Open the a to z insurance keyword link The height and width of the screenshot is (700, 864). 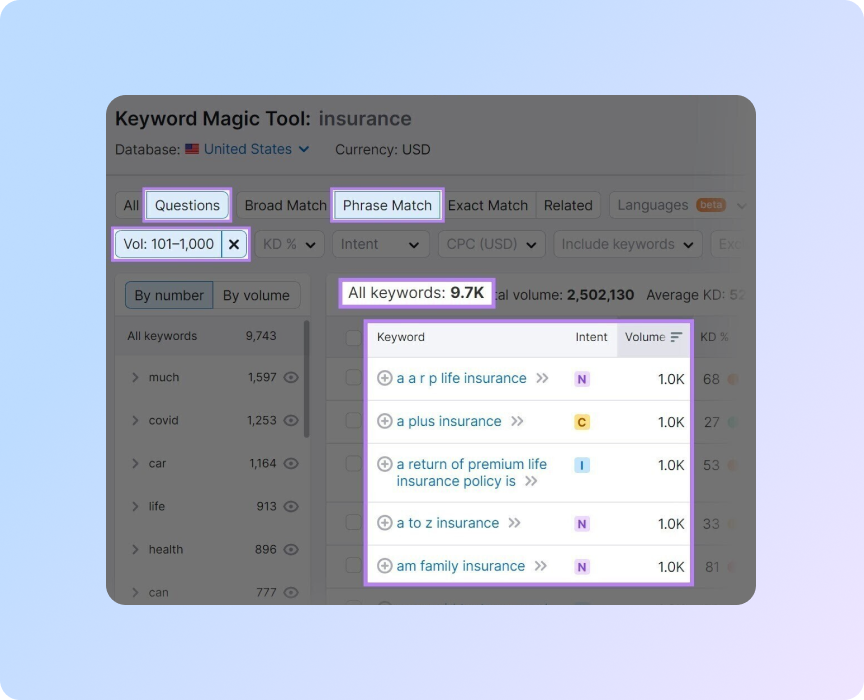(x=447, y=523)
